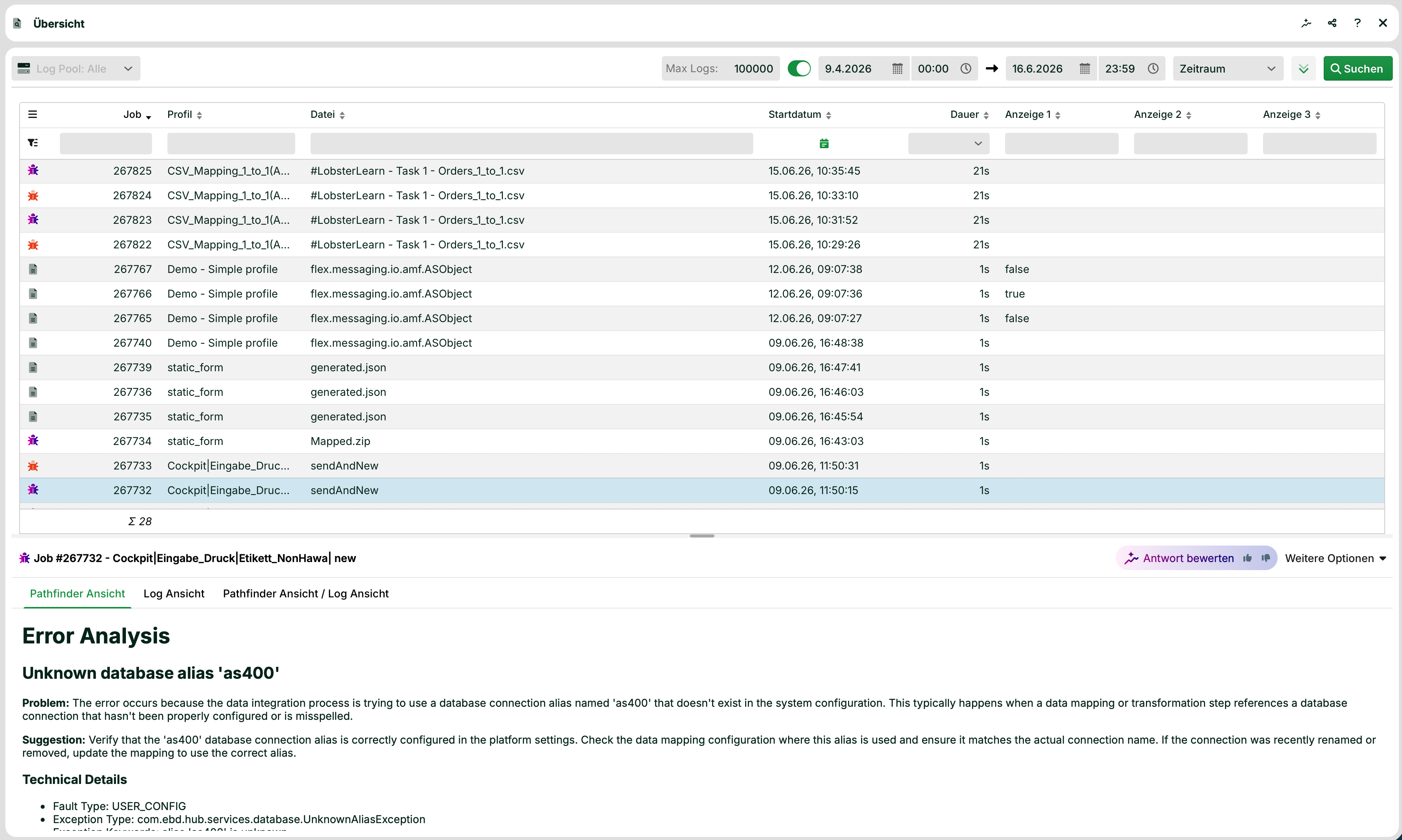Click start date 09.06.26, 16:46:03
1402x840 pixels.
point(816,392)
